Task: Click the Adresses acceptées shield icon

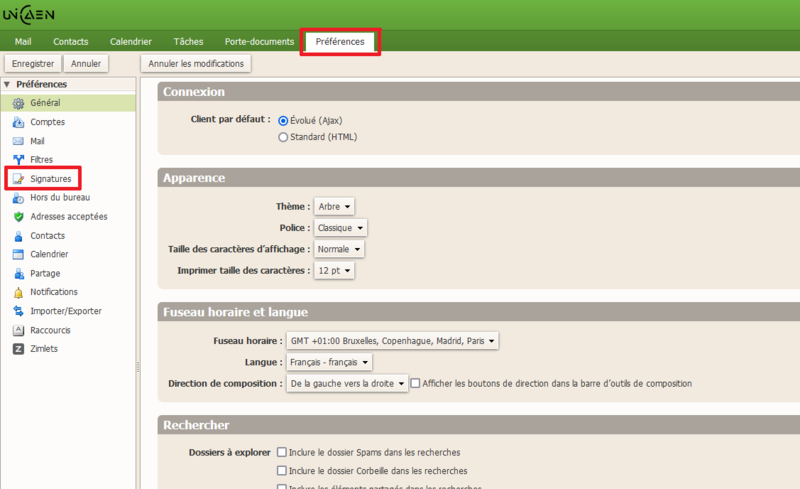Action: pyautogui.click(x=18, y=217)
